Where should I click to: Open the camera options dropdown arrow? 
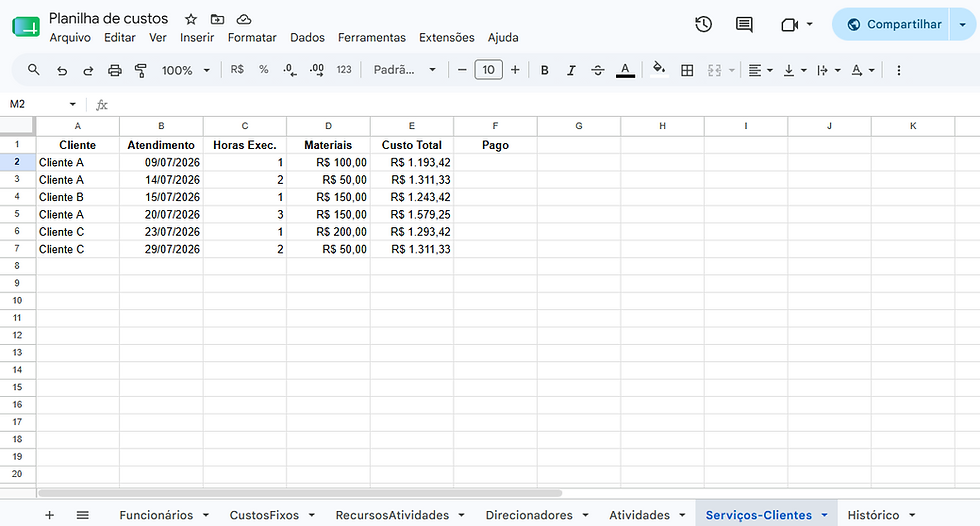coord(809,24)
